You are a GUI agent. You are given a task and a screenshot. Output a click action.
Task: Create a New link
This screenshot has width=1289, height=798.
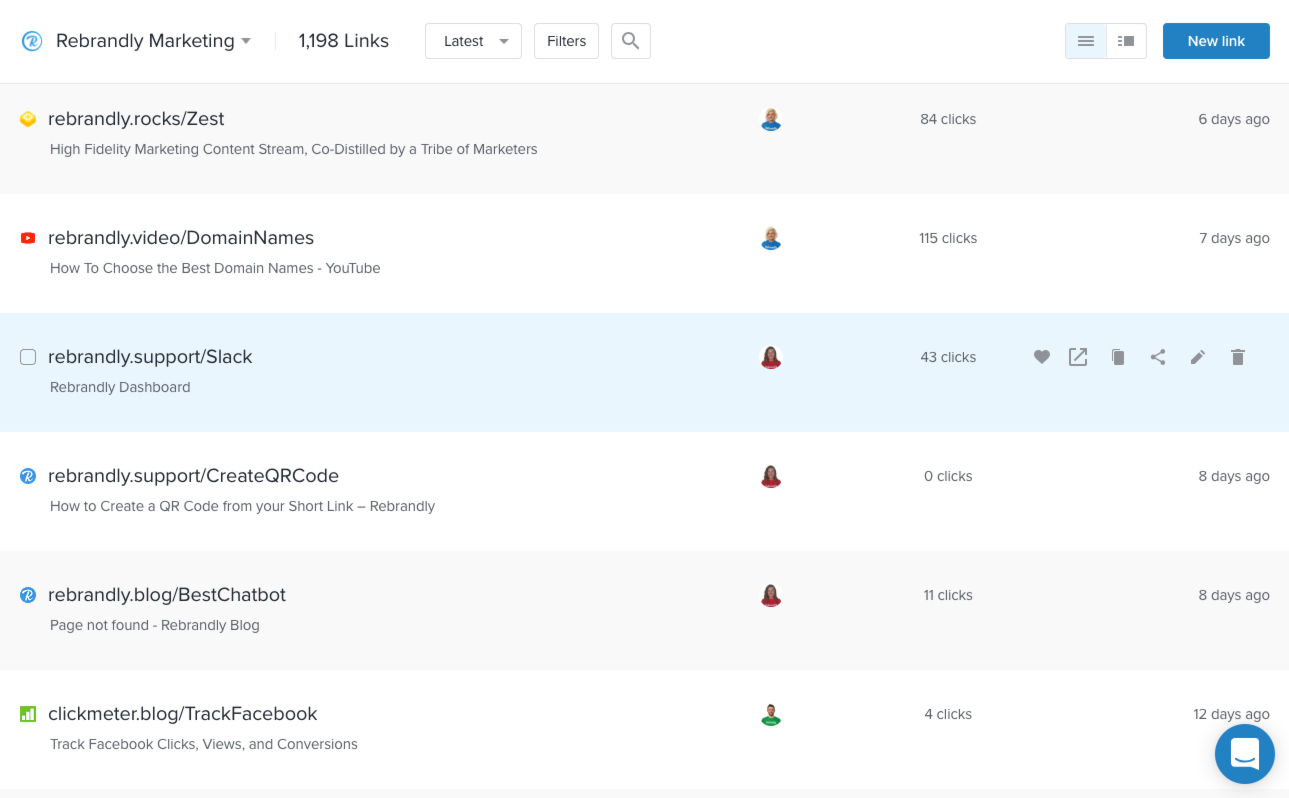tap(1216, 41)
